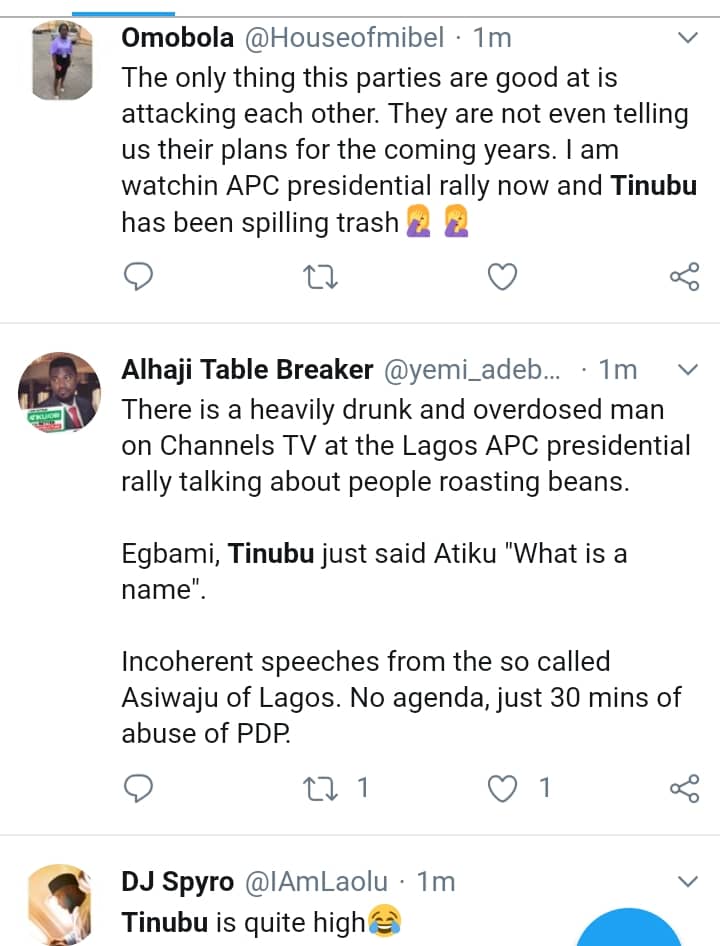Tap DJ Spyro's profile photo
720x946 pixels.
[61, 904]
